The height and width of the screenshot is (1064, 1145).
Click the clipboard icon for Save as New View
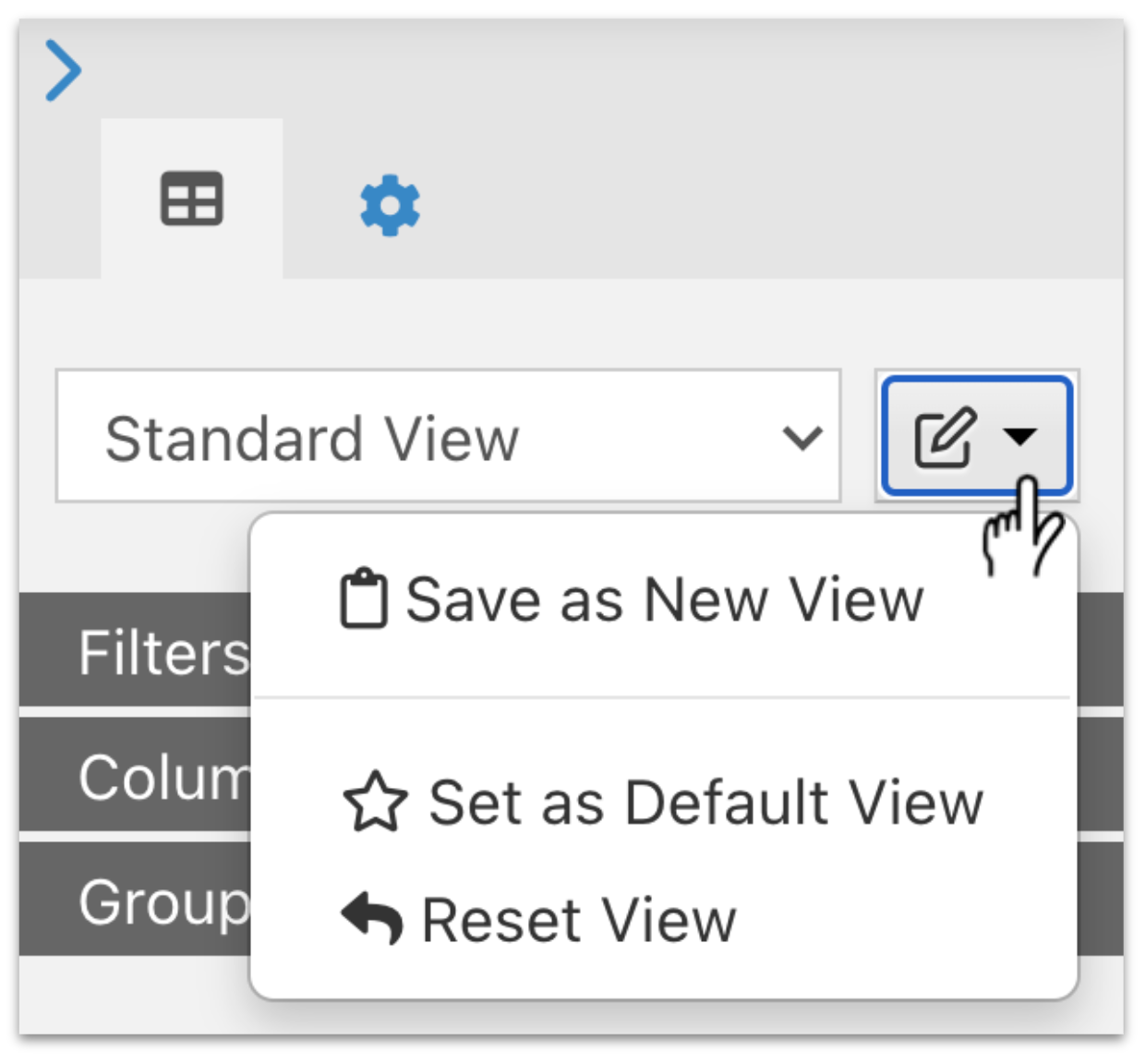click(x=363, y=598)
